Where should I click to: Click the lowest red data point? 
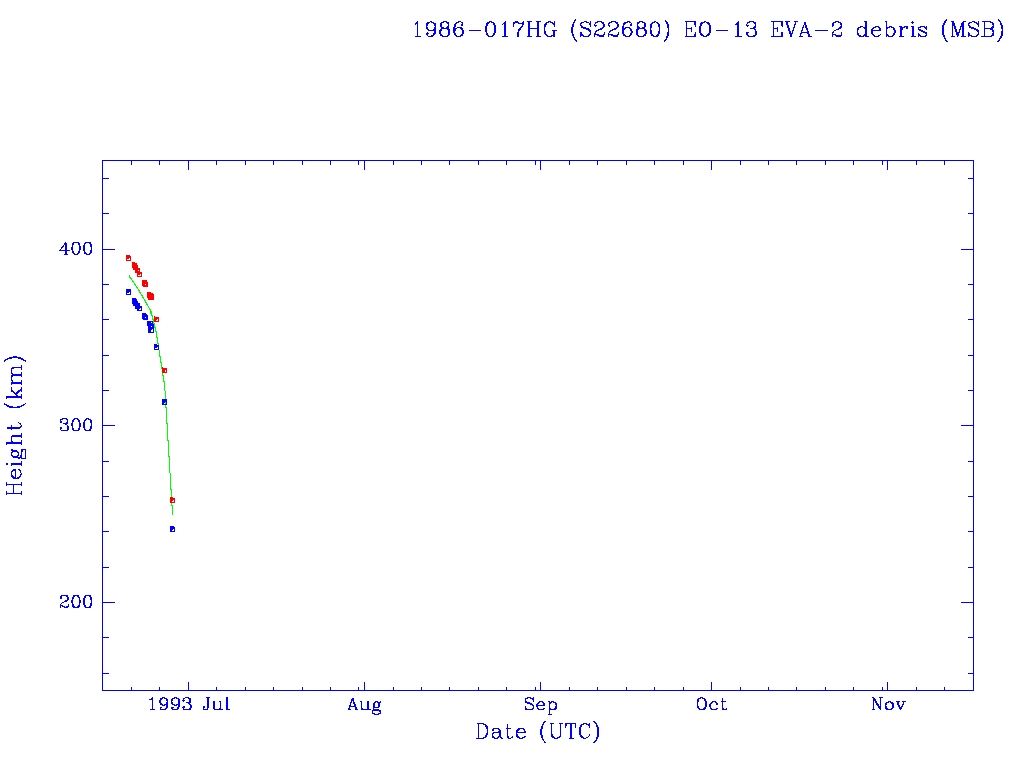172,500
